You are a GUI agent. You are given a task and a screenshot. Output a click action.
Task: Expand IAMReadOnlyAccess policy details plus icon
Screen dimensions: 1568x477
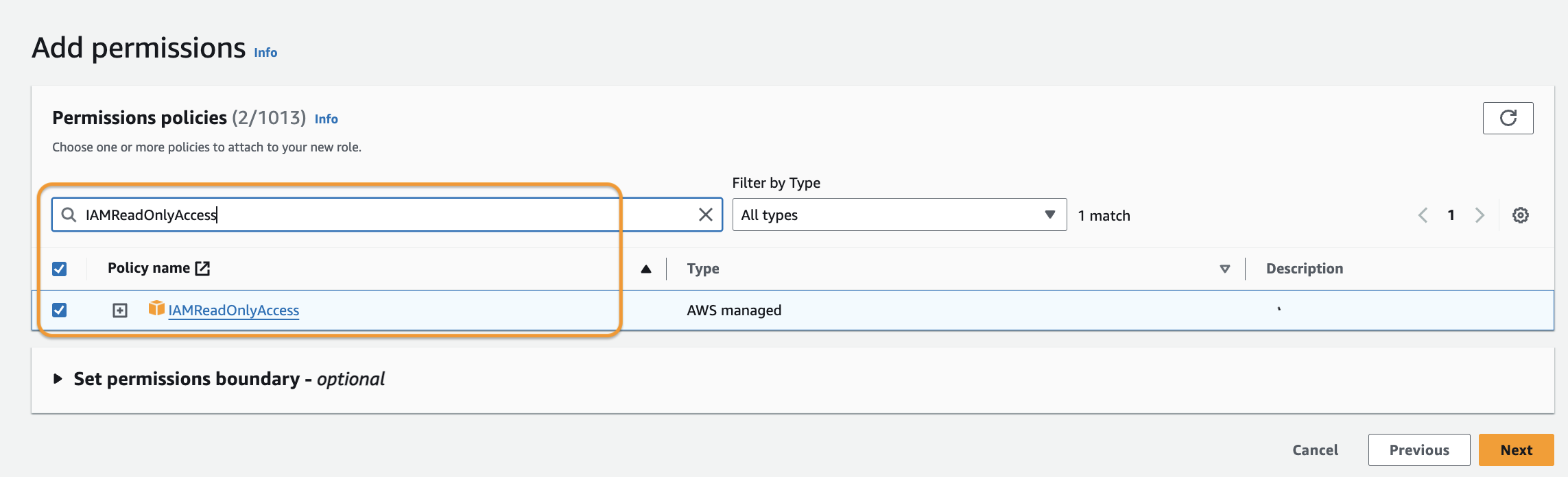point(120,310)
